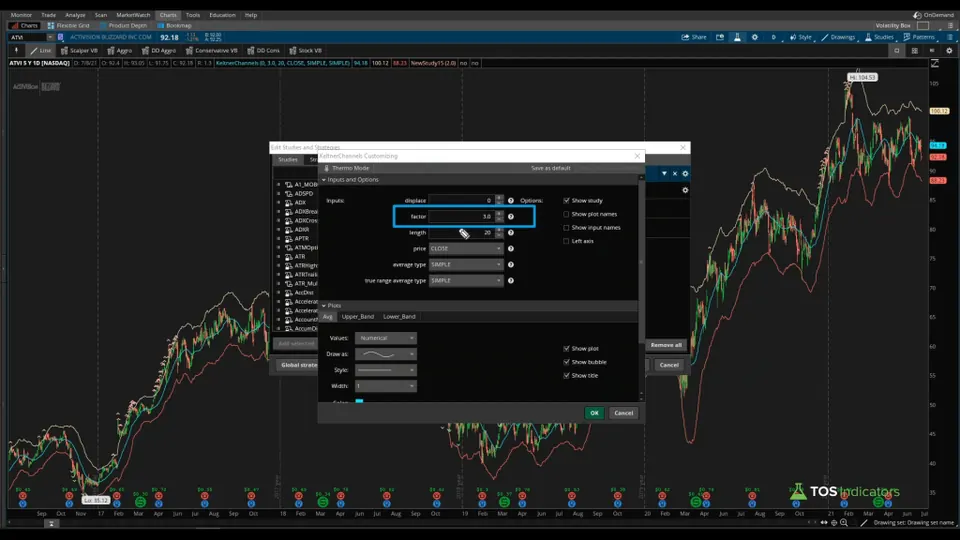Show help for true range average type
Screen dimensions: 960x540
pos(511,280)
